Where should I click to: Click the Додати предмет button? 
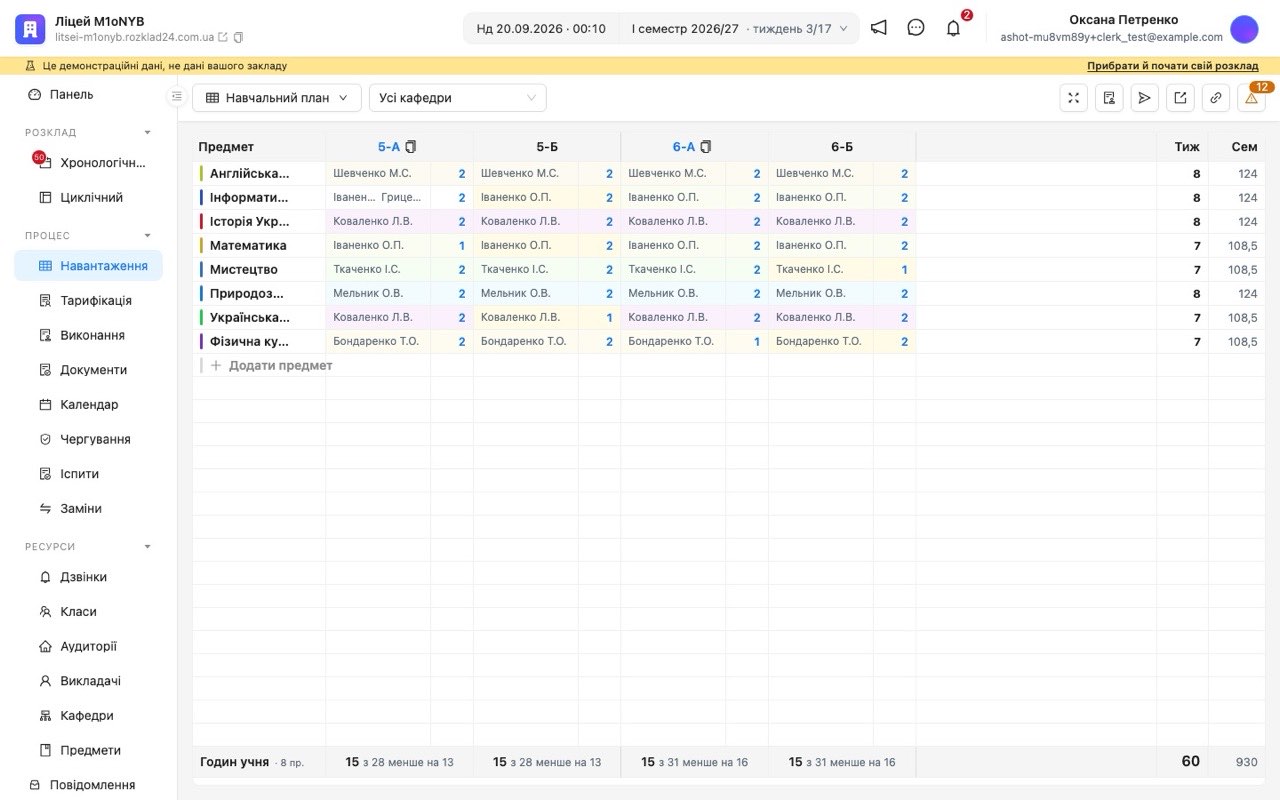[271, 365]
